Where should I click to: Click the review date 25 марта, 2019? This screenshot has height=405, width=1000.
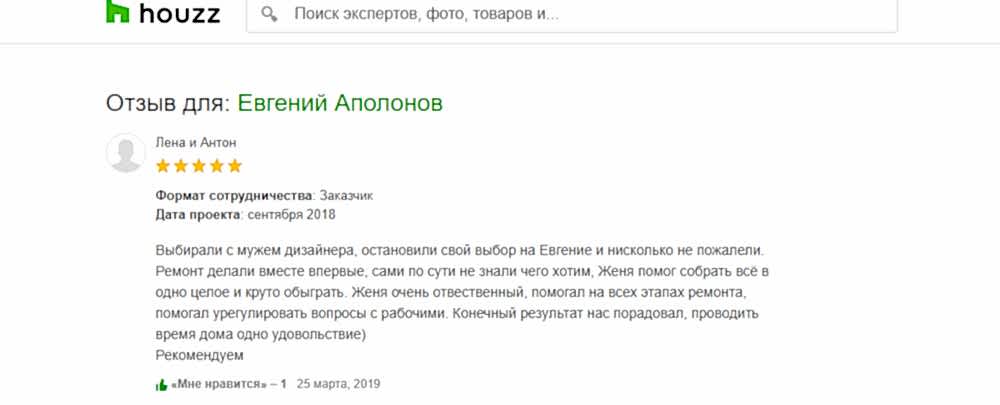pos(339,384)
